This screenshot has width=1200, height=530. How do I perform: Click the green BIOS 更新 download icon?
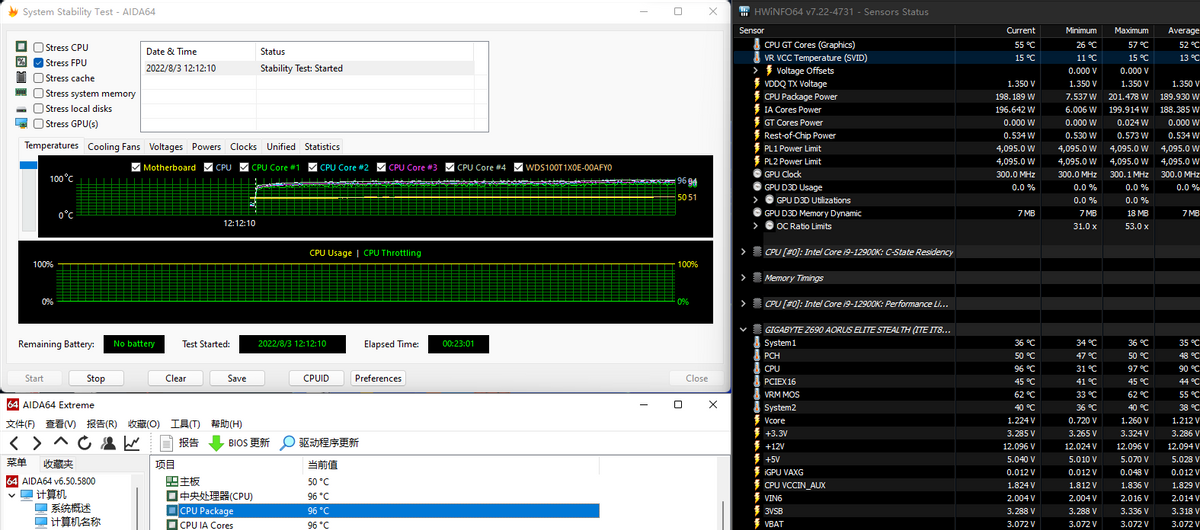point(216,443)
